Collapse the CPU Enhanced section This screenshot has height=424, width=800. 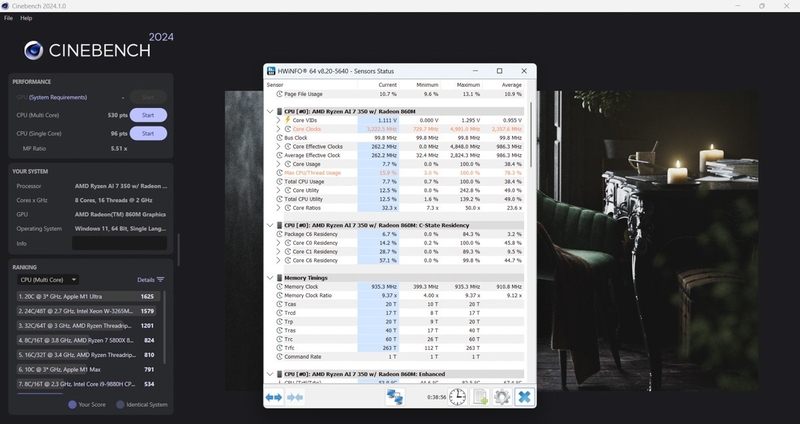pyautogui.click(x=270, y=374)
